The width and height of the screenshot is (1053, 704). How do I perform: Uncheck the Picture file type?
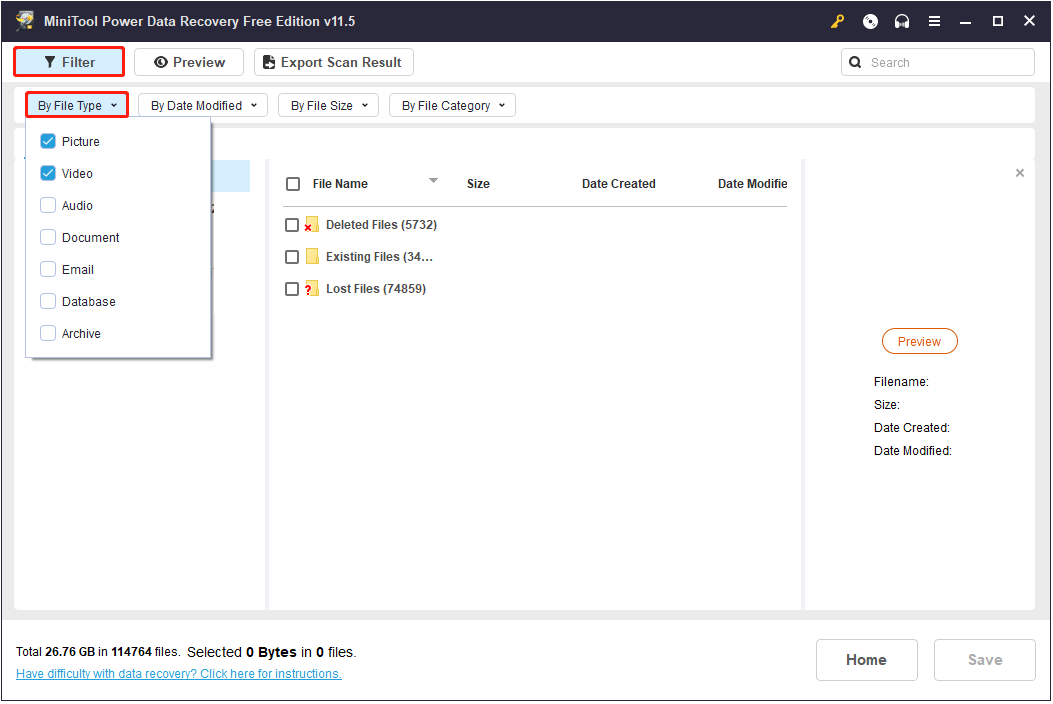(x=48, y=141)
